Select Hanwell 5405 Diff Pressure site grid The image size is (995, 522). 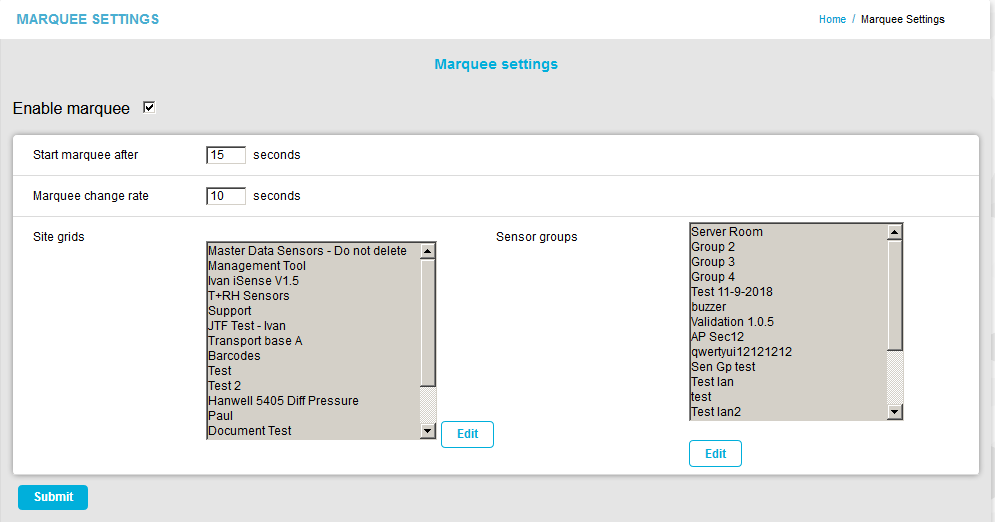[x=283, y=401]
